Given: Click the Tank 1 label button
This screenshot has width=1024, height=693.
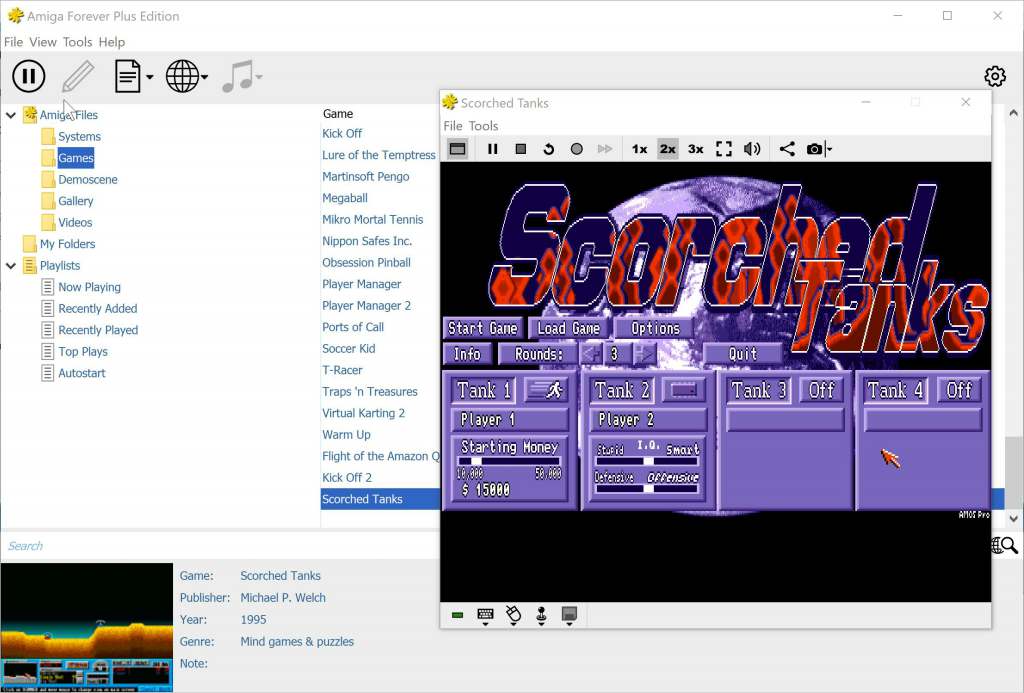Looking at the screenshot, I should pyautogui.click(x=484, y=391).
